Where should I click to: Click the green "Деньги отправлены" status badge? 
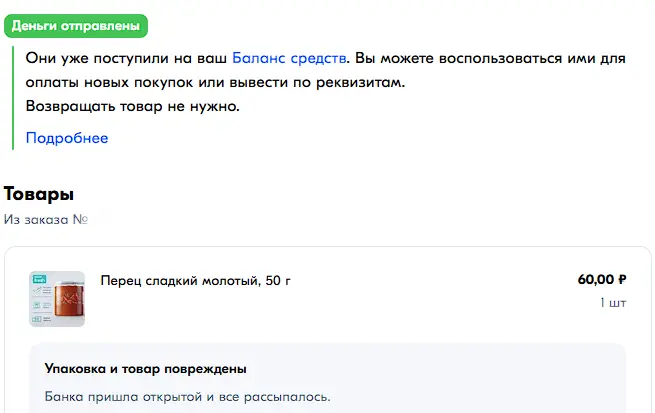(76, 26)
